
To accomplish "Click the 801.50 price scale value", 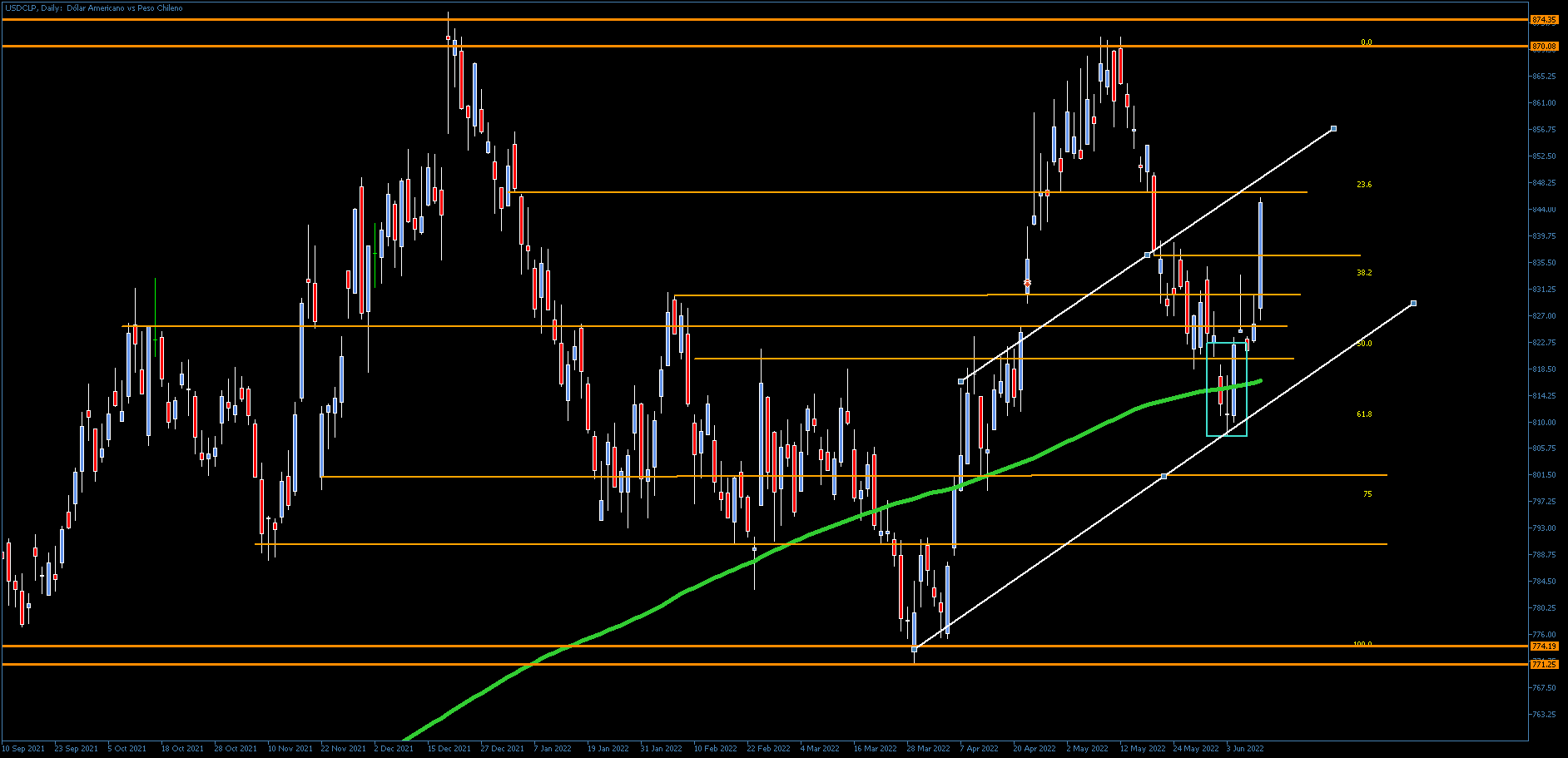I will click(x=1544, y=475).
